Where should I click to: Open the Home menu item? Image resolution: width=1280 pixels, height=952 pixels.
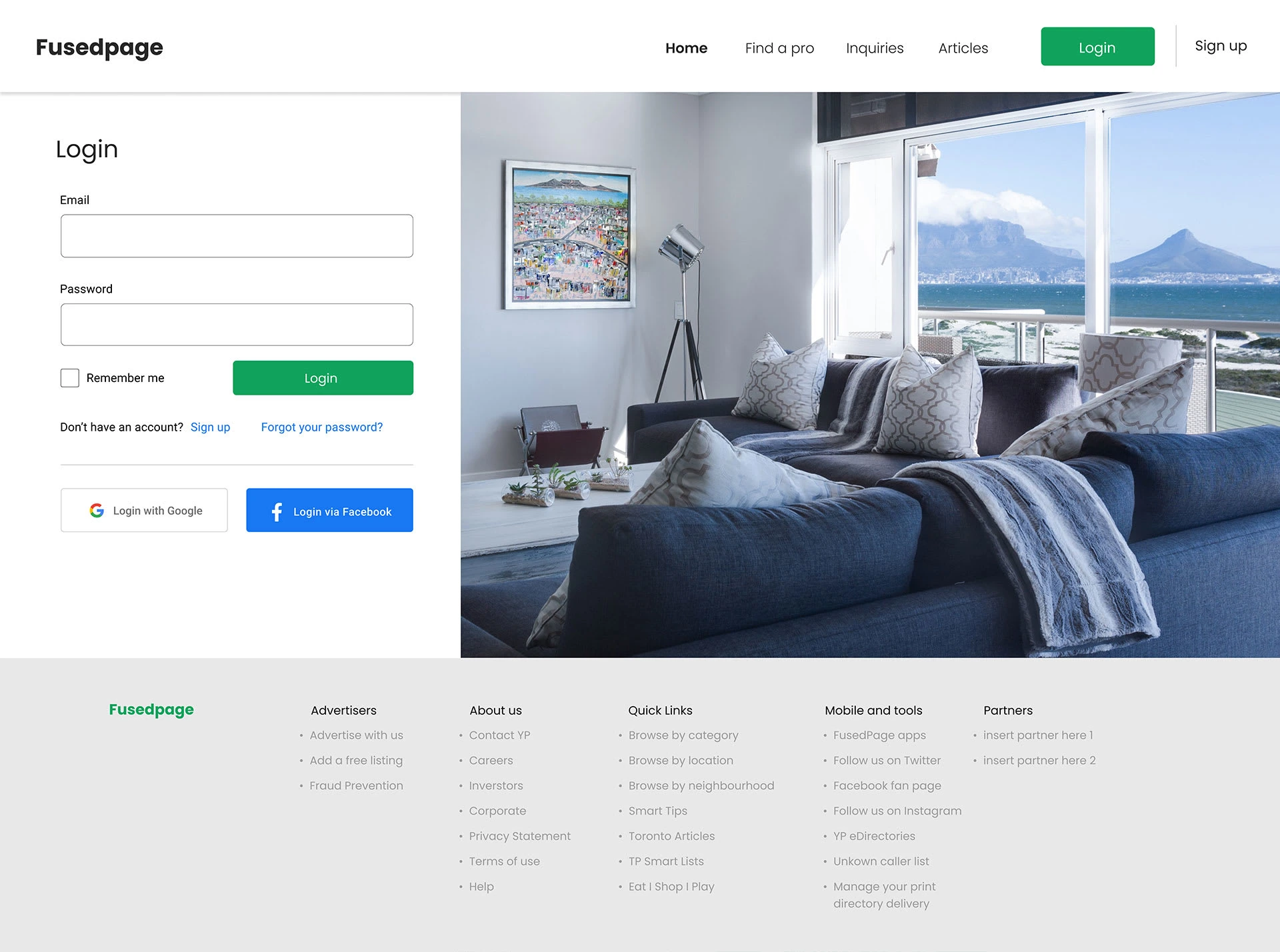(686, 48)
